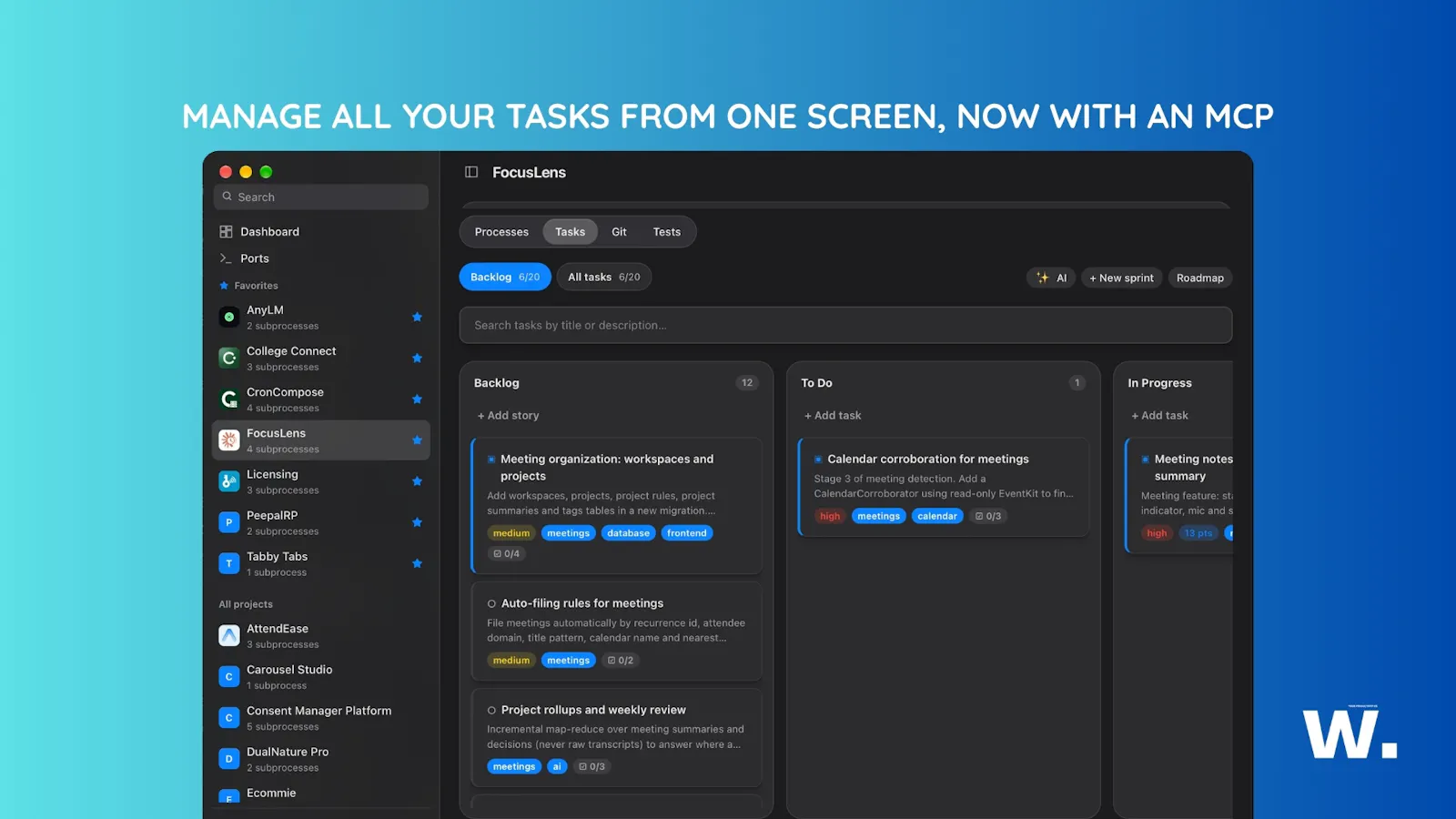Add a story in the Backlog column
The width and height of the screenshot is (1456, 819).
(509, 416)
